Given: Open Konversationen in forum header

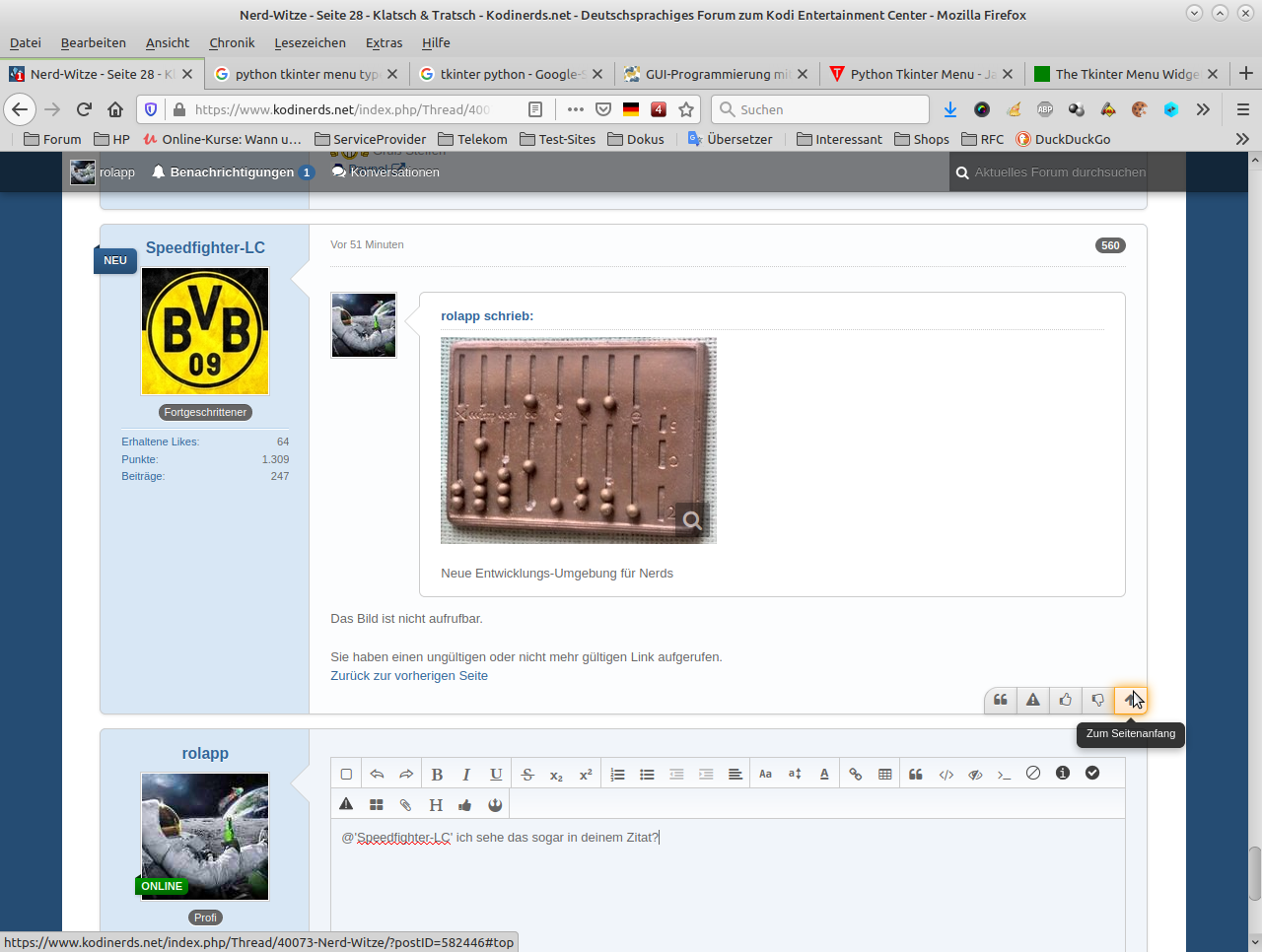Looking at the screenshot, I should click(386, 172).
